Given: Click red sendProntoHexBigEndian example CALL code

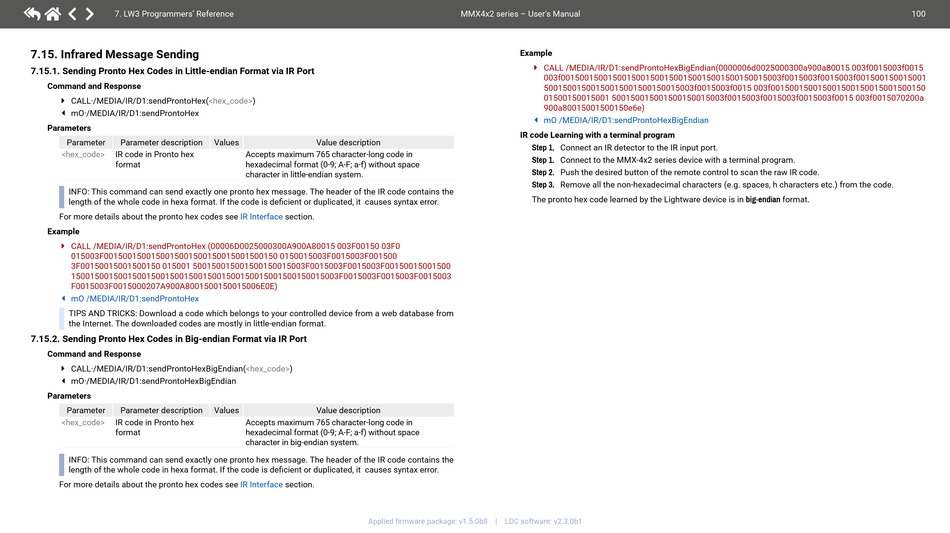Looking at the screenshot, I should click(734, 88).
